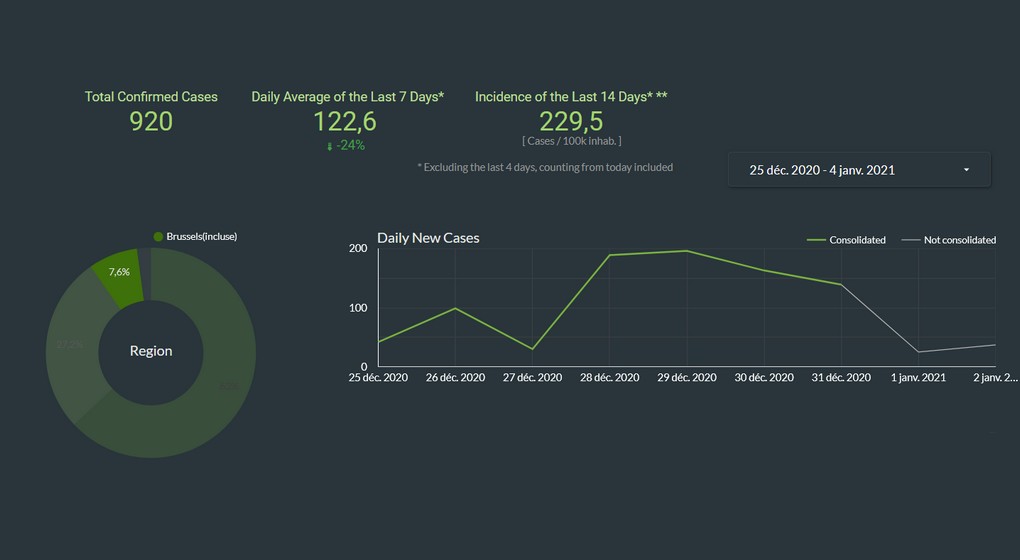1020x560 pixels.
Task: Click the down arrow trend icon beside -24%
Action: tap(330, 146)
